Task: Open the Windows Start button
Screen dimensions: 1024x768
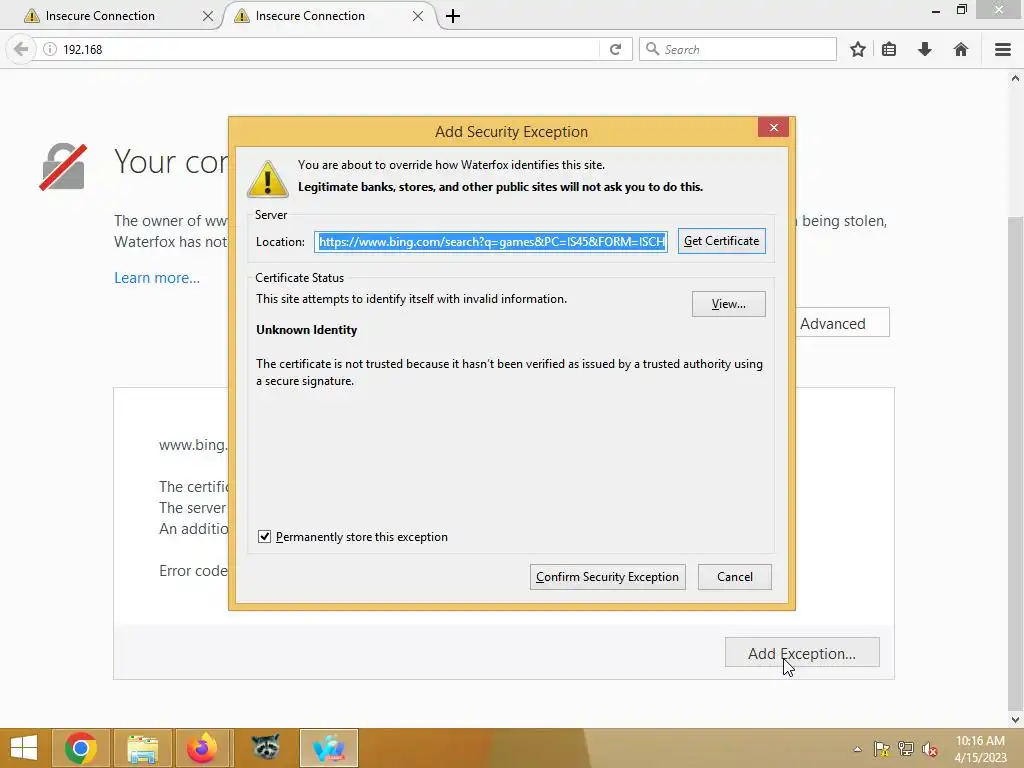Action: click(24, 748)
